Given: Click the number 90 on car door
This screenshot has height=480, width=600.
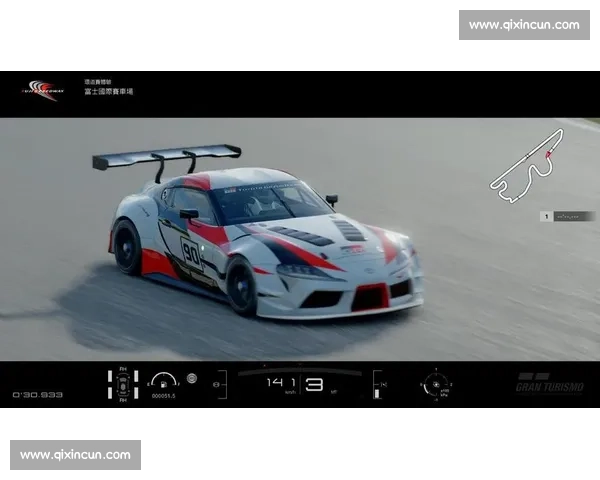Looking at the screenshot, I should 190,250.
